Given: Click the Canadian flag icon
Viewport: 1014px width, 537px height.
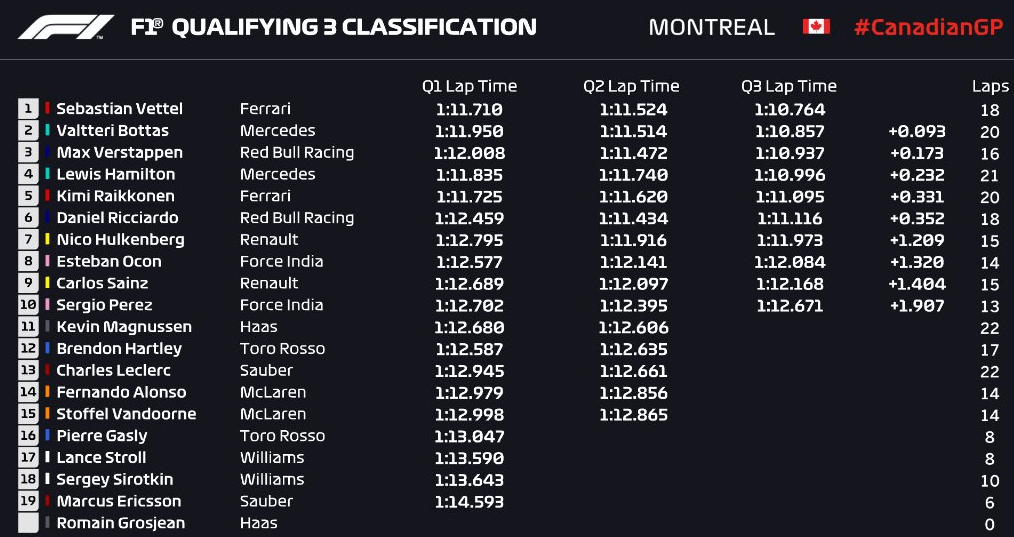Looking at the screenshot, I should pos(816,27).
